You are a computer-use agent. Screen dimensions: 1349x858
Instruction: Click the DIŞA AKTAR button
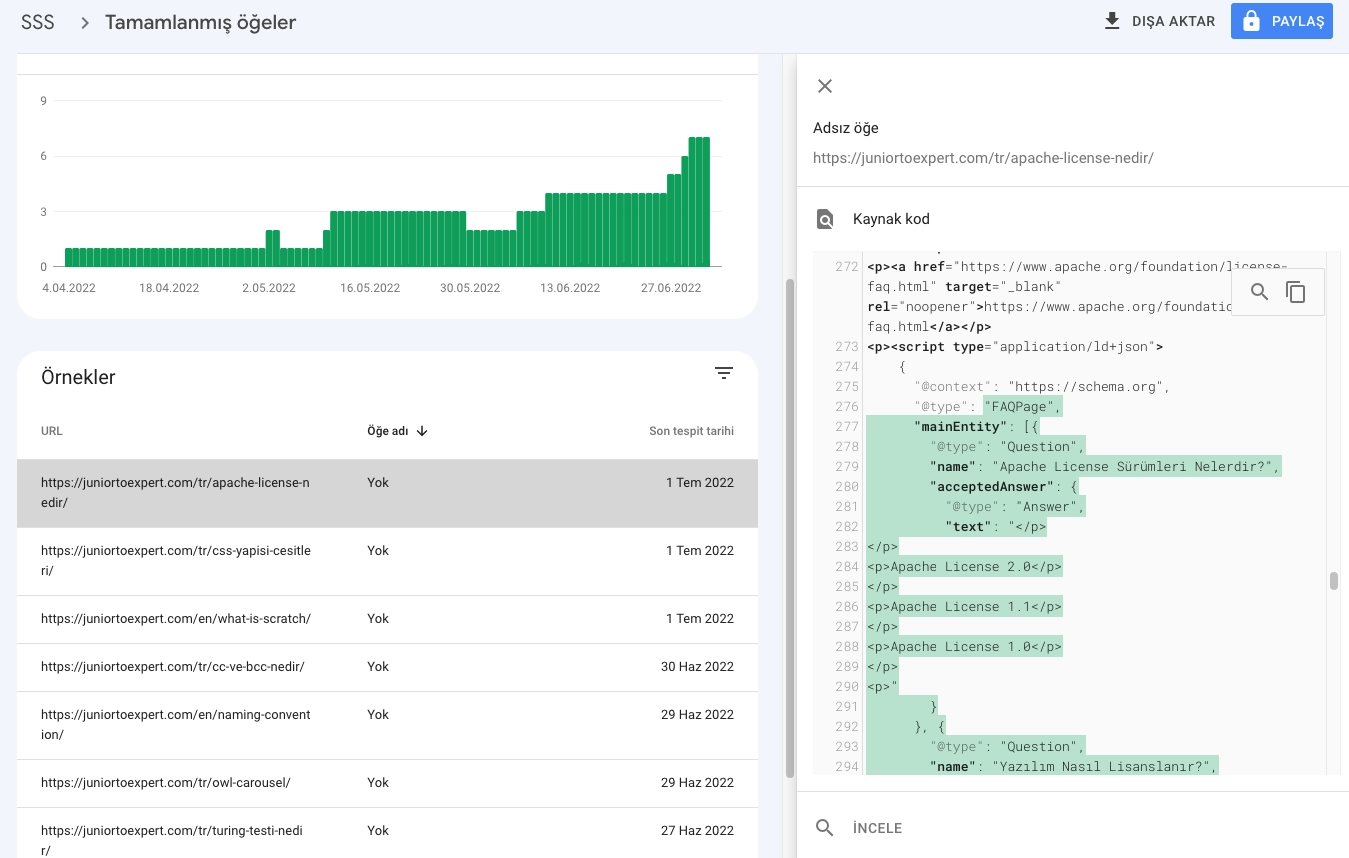tap(1160, 20)
